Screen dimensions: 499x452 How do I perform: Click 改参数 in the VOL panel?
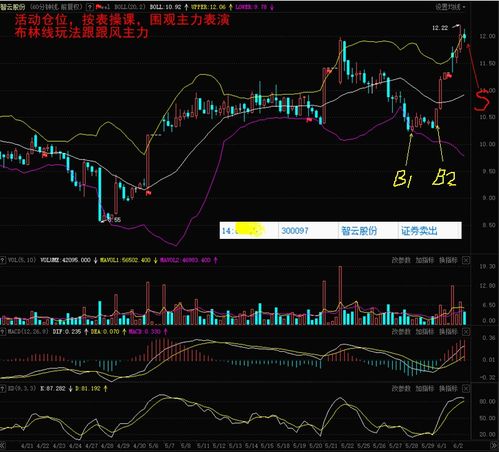pyautogui.click(x=401, y=260)
